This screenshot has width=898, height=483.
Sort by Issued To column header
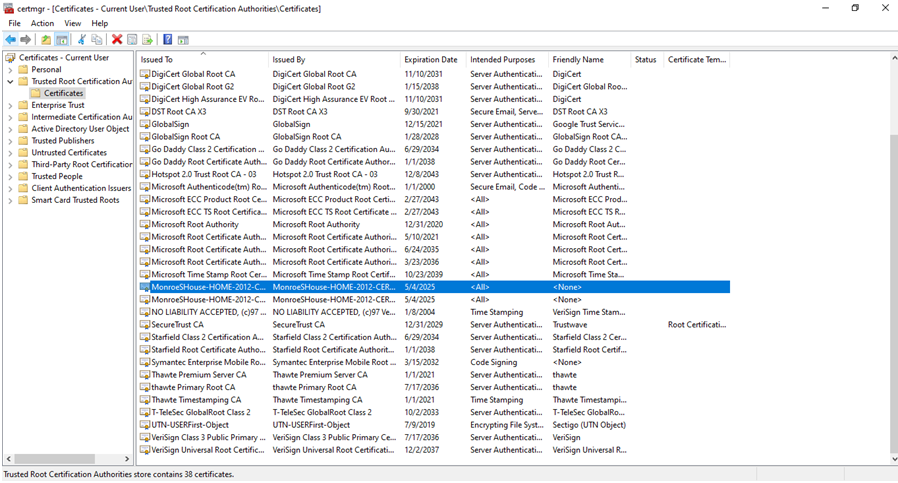tap(203, 60)
